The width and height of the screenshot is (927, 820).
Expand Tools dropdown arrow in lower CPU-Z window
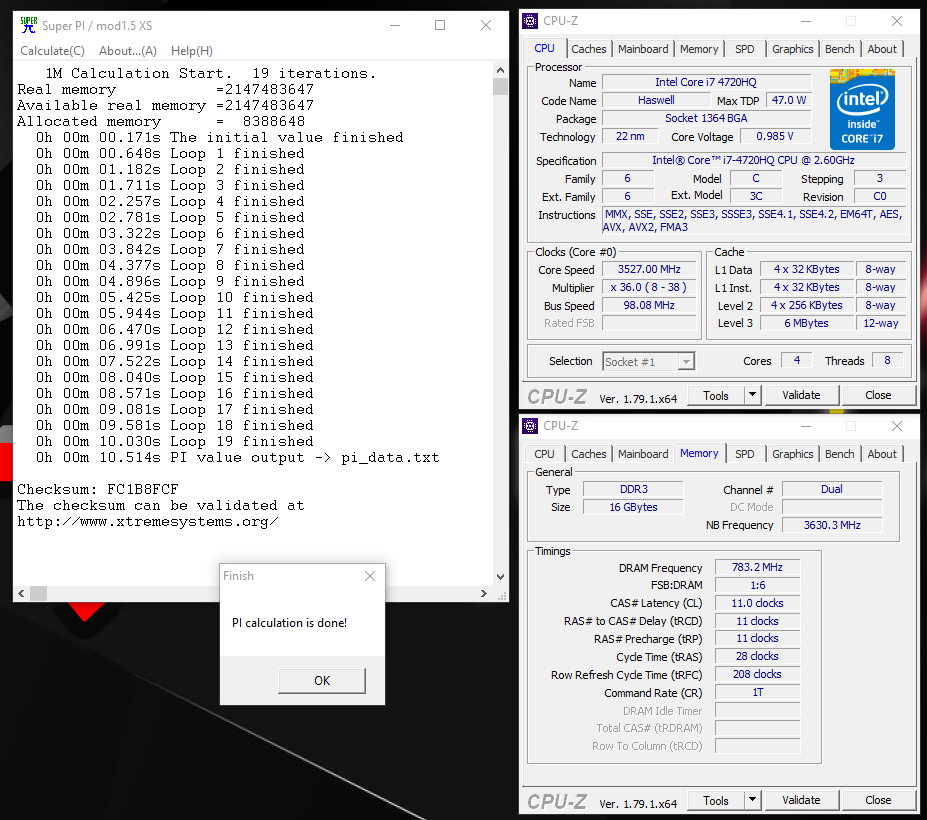pyautogui.click(x=752, y=800)
